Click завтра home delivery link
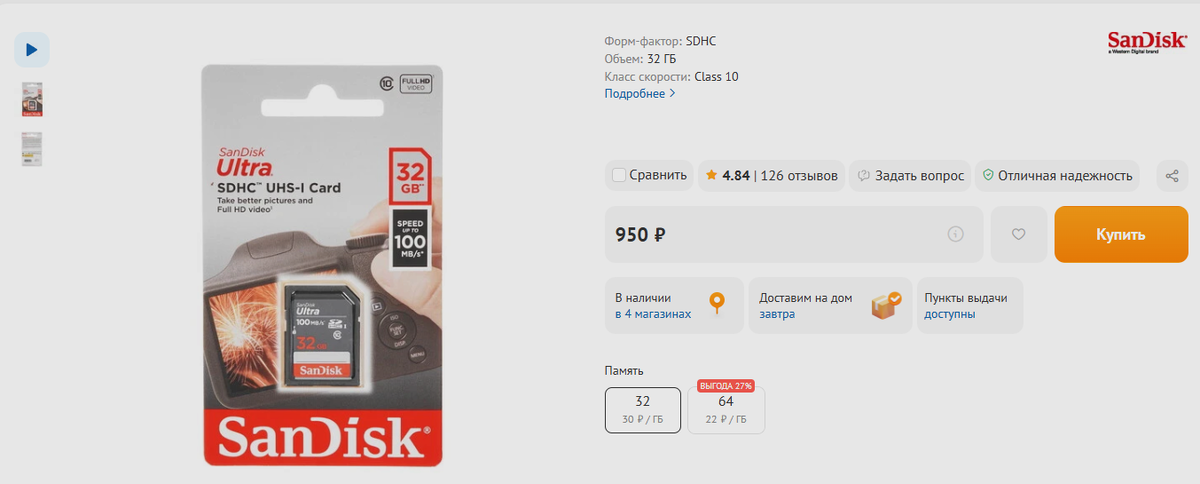The width and height of the screenshot is (1200, 484). pos(777,314)
